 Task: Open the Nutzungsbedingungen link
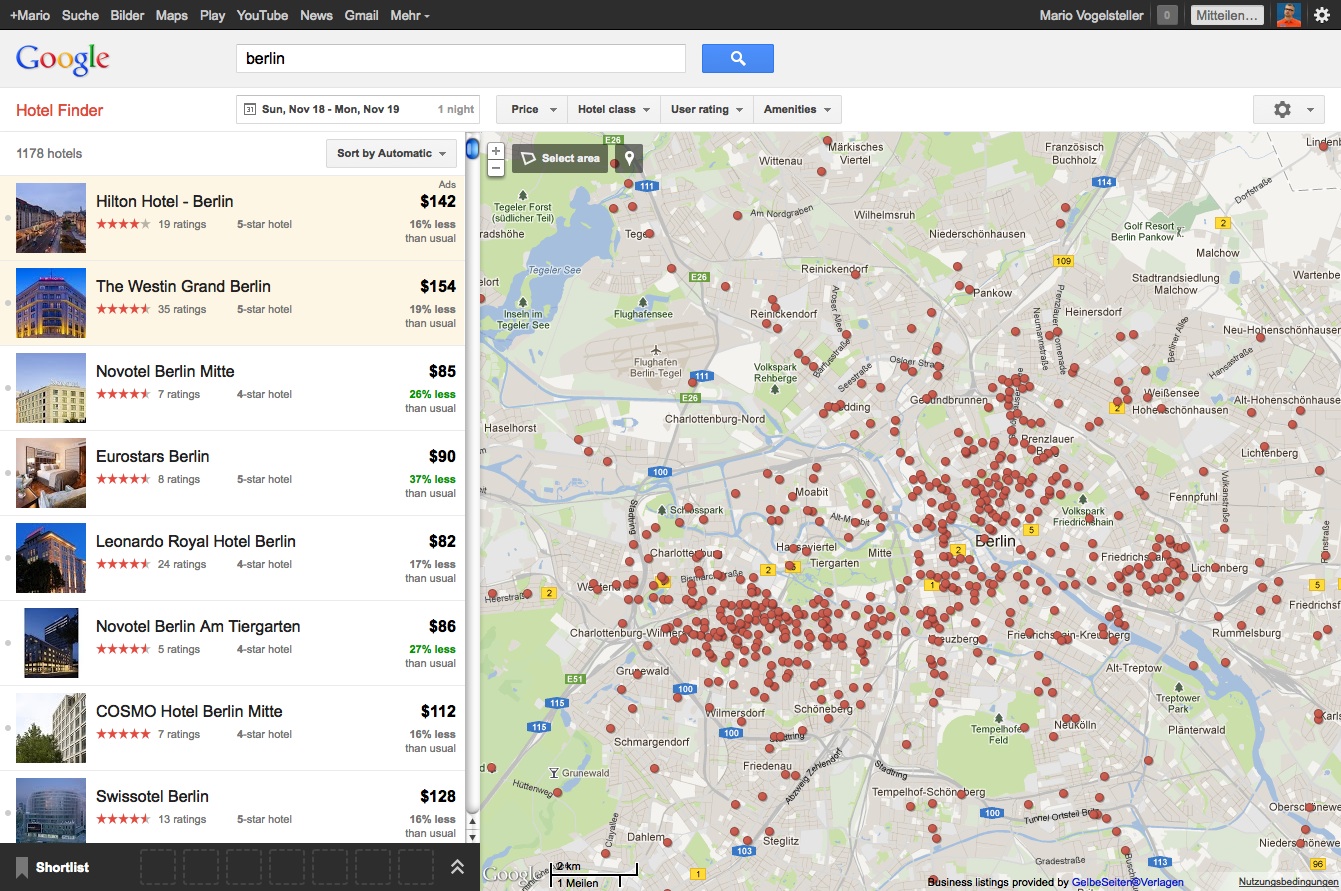(1289, 882)
